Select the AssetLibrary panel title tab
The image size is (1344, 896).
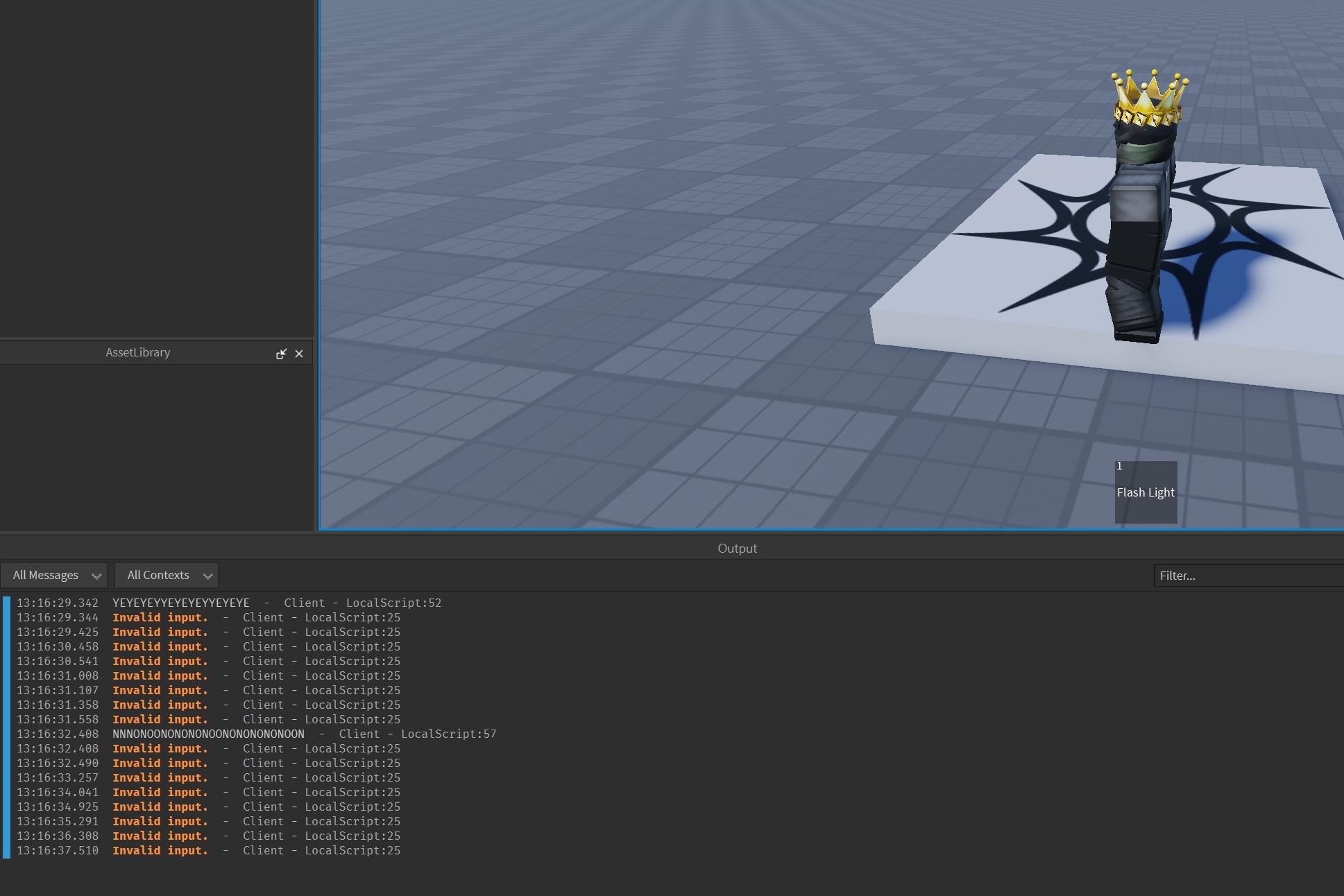137,352
